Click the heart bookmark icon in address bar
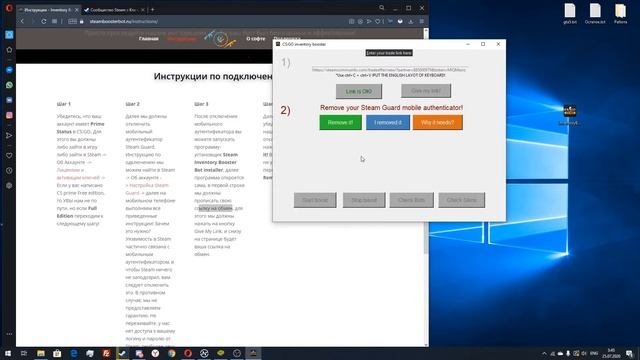The height and width of the screenshot is (360, 640). coord(378,21)
